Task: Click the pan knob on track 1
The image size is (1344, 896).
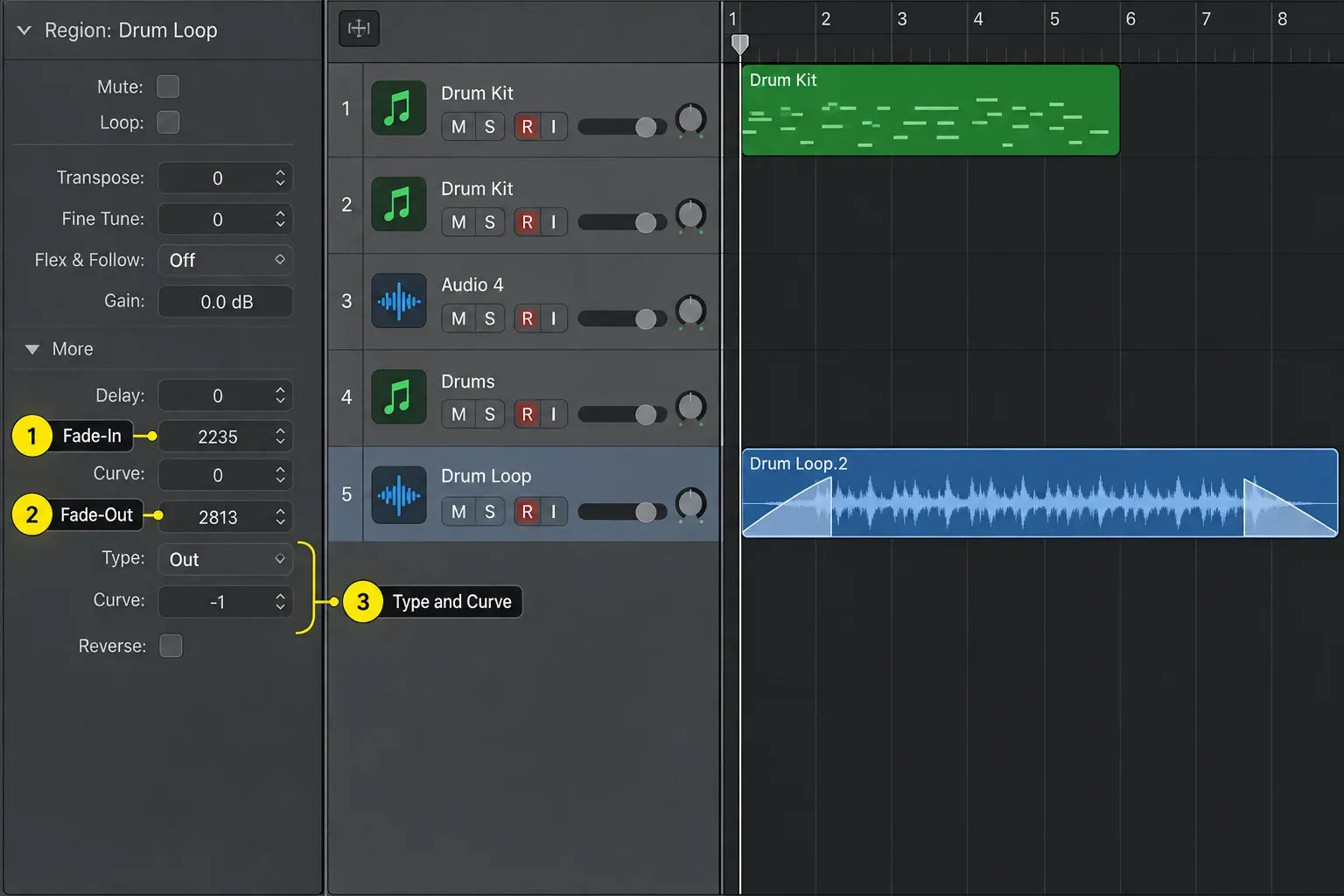Action: coord(690,119)
